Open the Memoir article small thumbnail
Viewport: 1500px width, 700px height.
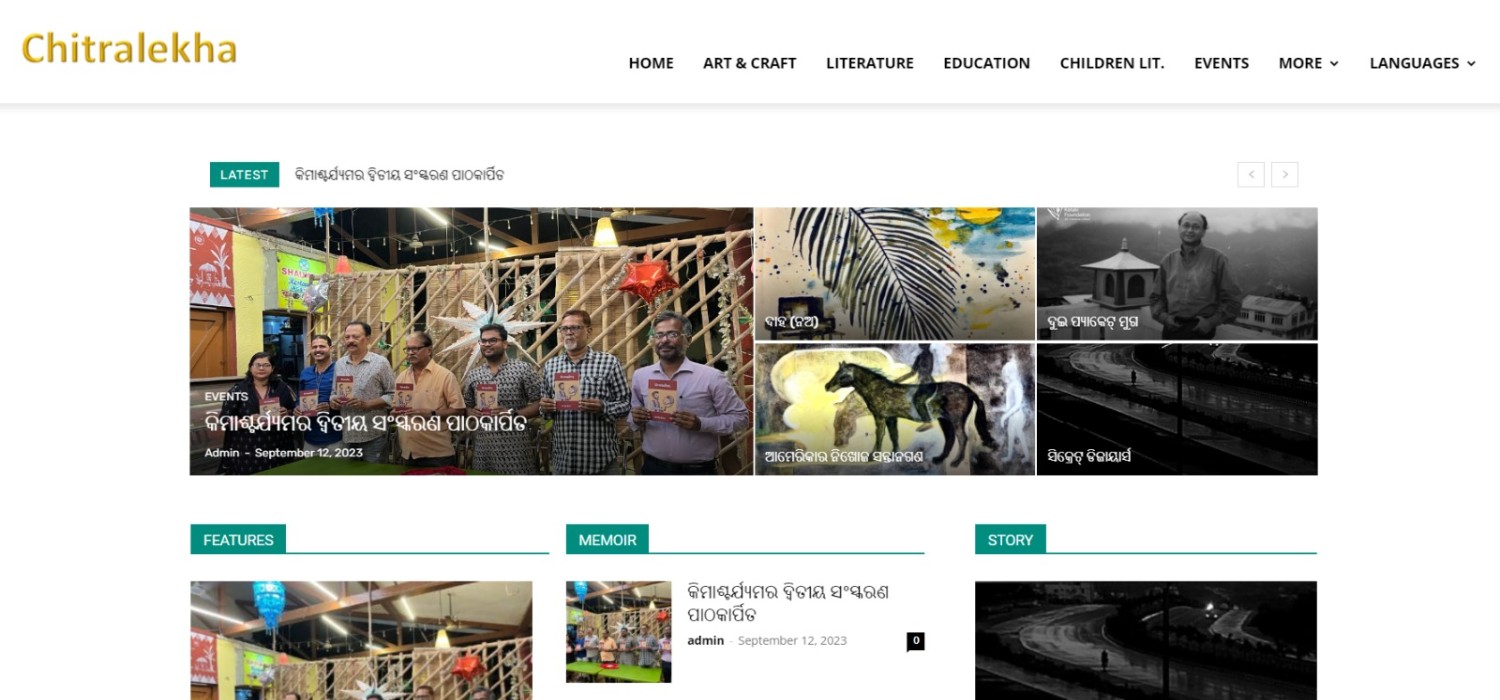(619, 632)
